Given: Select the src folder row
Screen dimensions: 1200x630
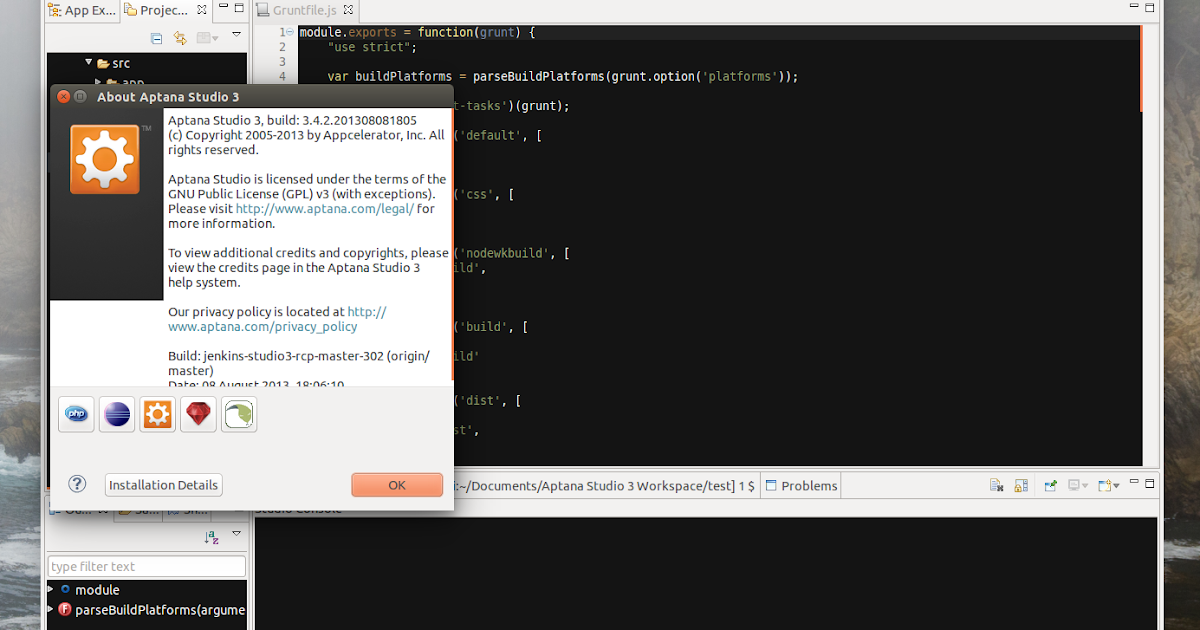Looking at the screenshot, I should click(x=146, y=63).
